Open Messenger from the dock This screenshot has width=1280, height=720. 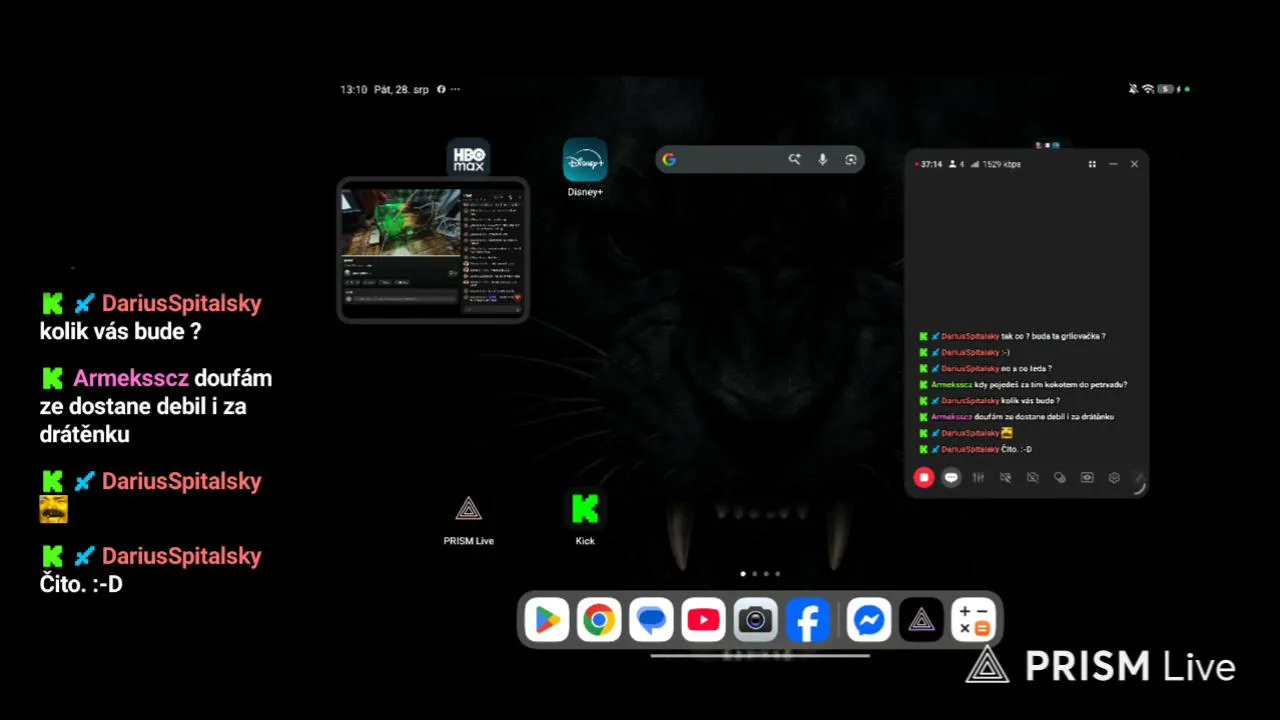click(869, 621)
